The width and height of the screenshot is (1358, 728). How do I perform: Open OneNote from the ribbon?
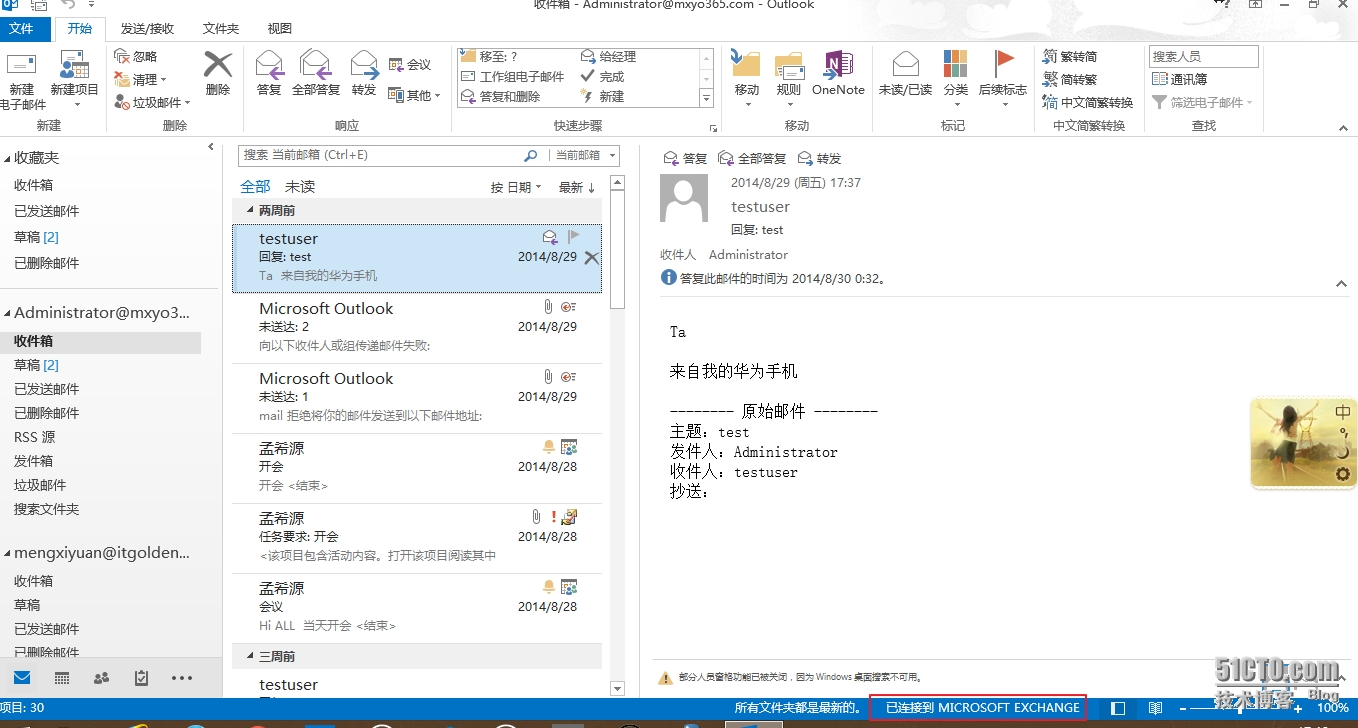pos(837,74)
